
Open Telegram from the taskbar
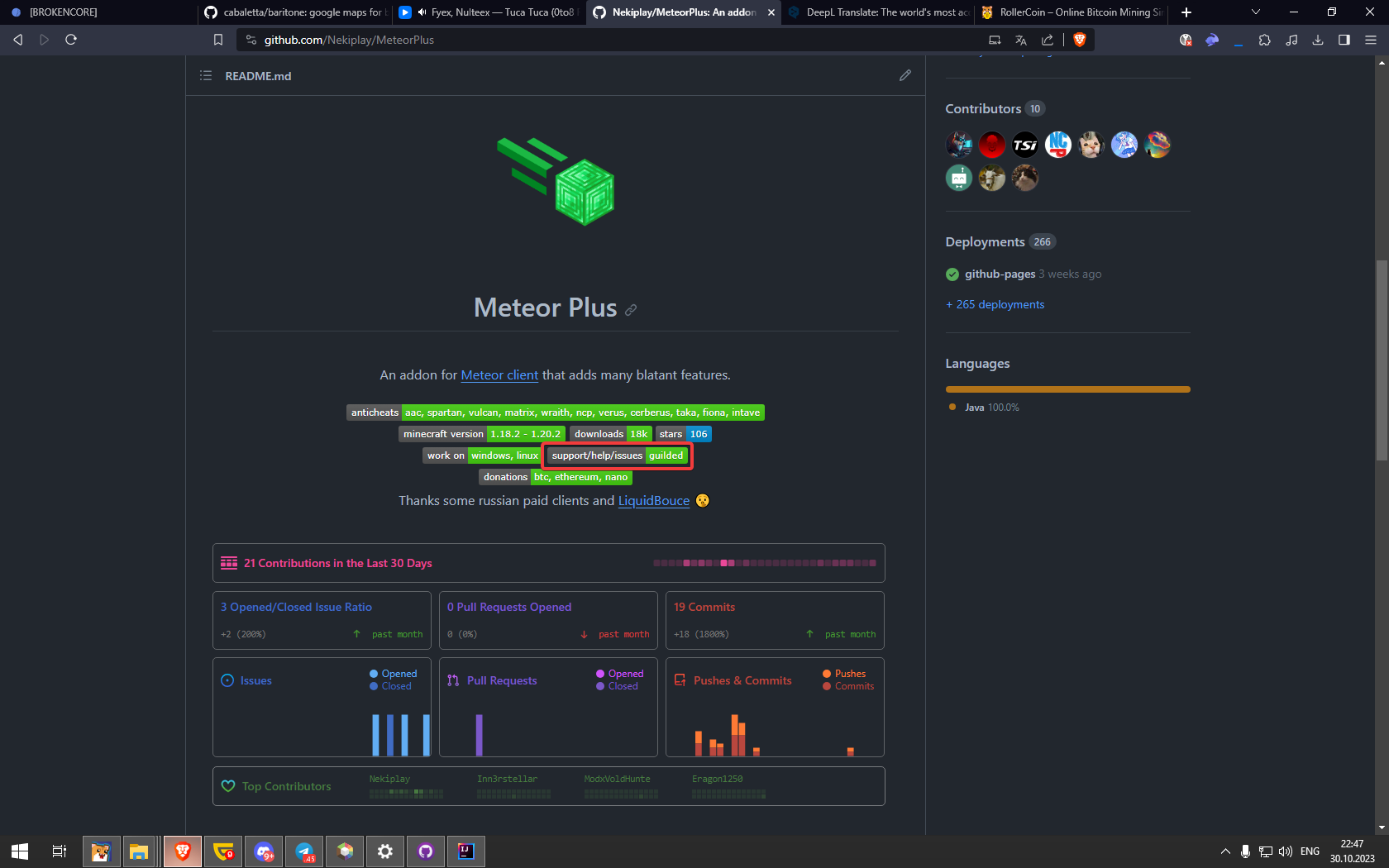(304, 851)
